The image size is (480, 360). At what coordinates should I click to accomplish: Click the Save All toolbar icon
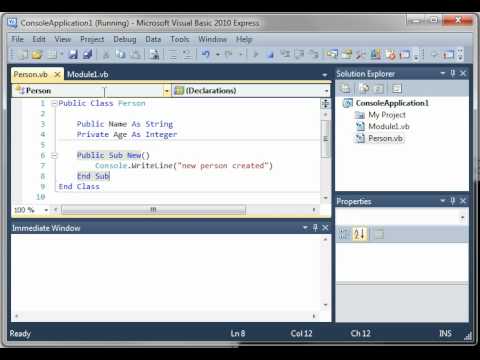point(87,54)
